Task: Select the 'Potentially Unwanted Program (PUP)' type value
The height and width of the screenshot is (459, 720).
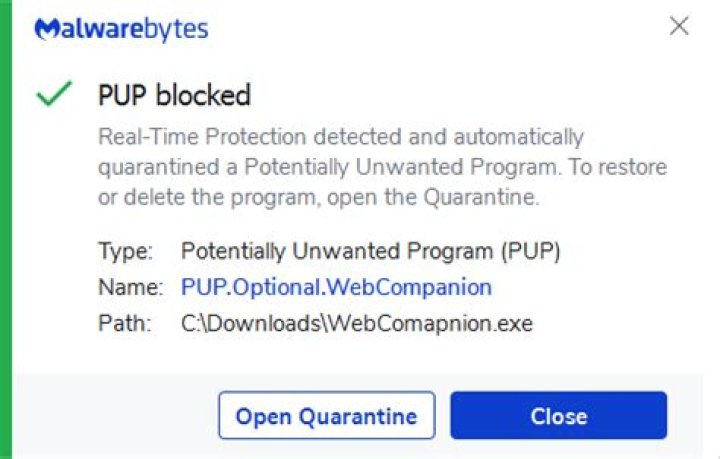Action: click(x=371, y=250)
